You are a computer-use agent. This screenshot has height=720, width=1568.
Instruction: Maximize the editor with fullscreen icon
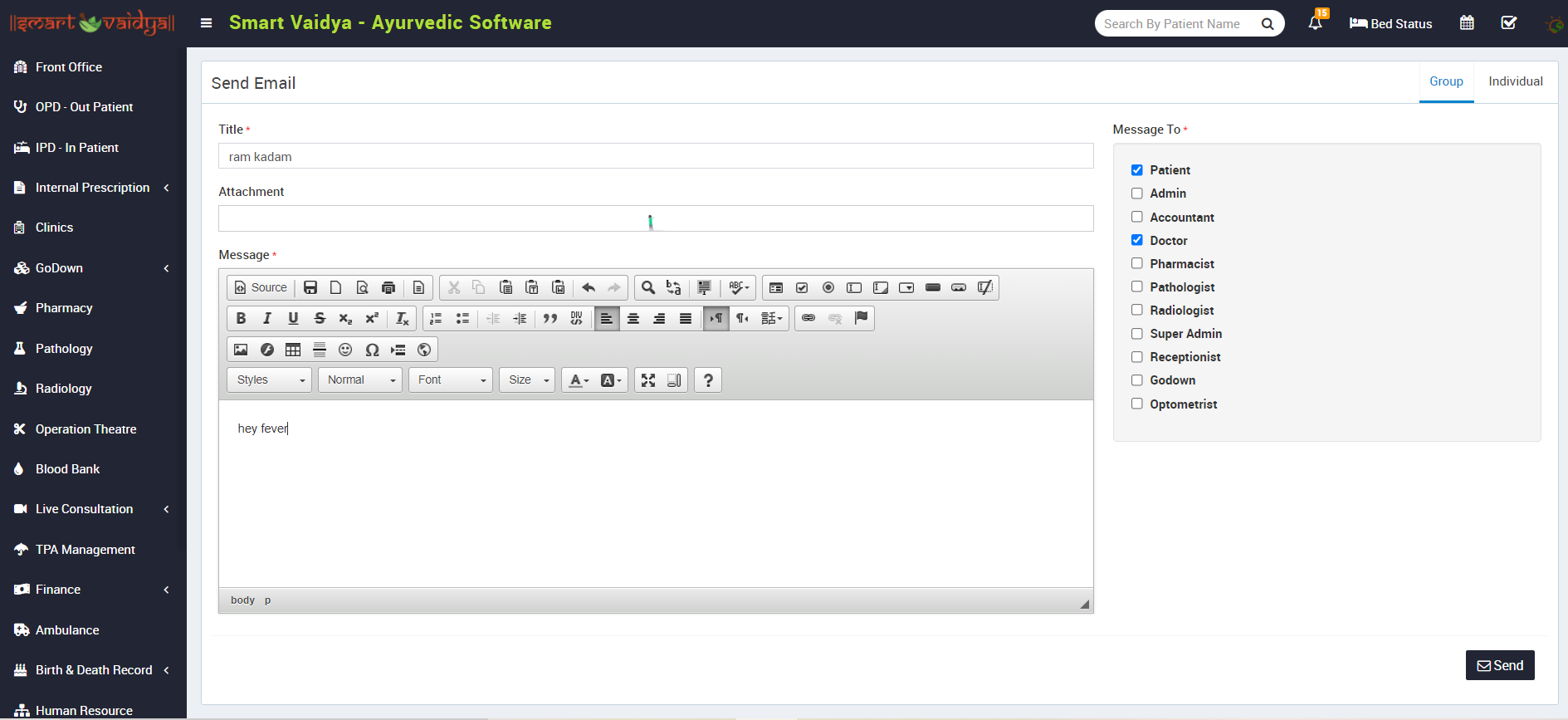click(648, 380)
